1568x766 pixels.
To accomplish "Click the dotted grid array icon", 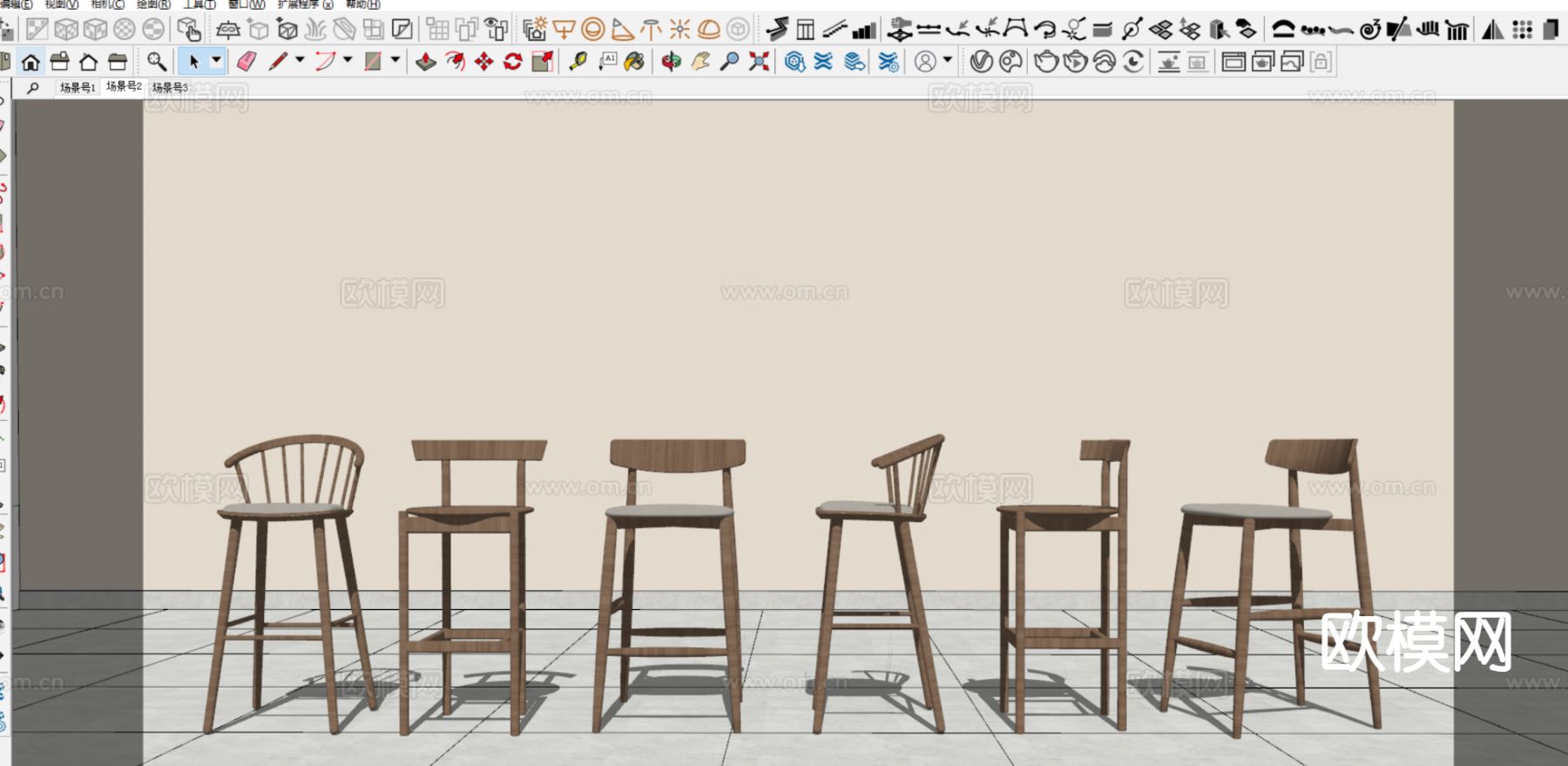I will pos(1522,30).
